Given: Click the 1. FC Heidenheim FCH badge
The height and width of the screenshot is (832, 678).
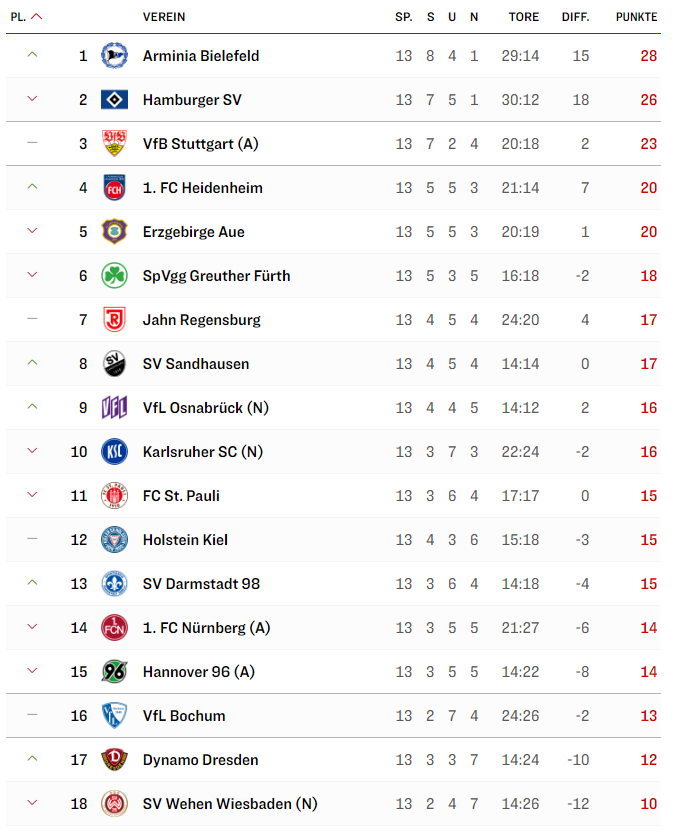Looking at the screenshot, I should pyautogui.click(x=114, y=188).
